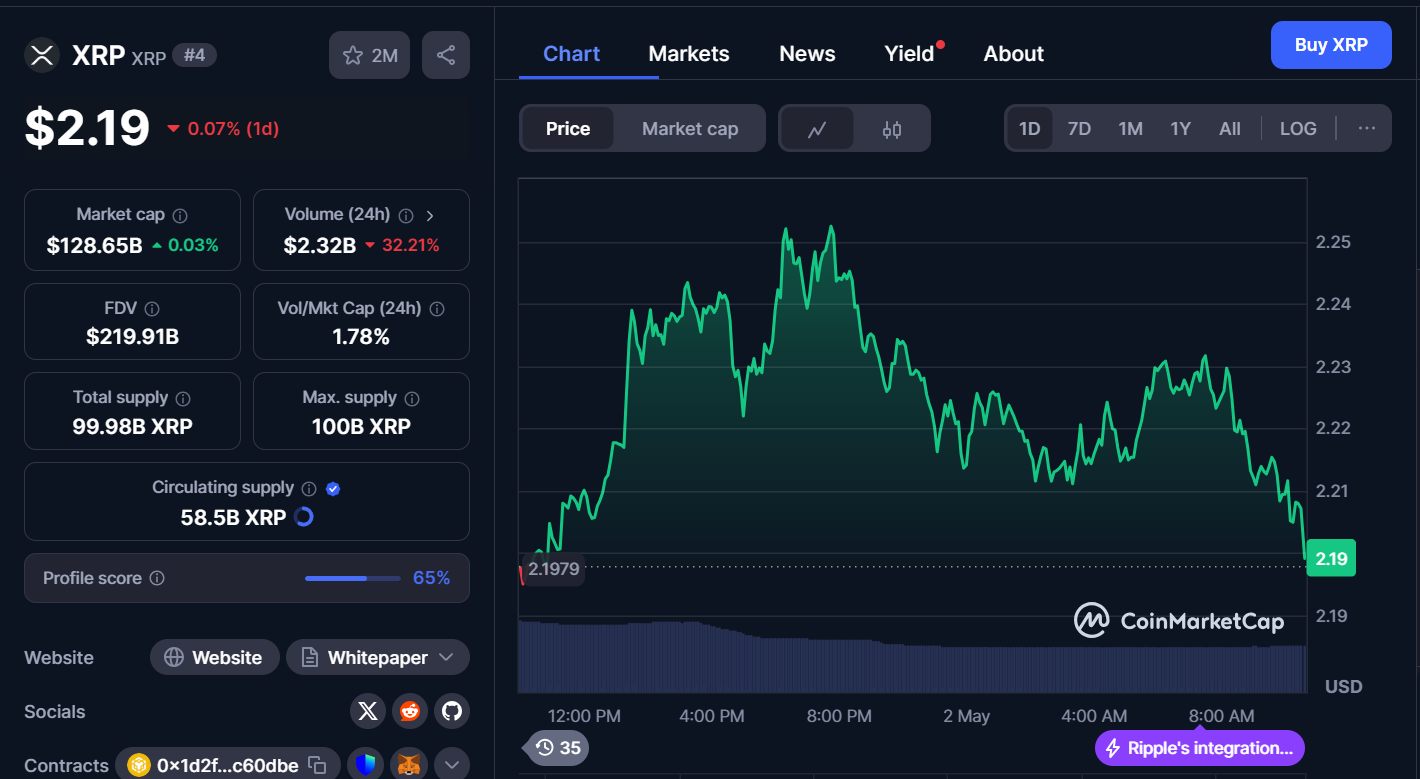
Task: Click the #4 rank badge
Action: 194,55
